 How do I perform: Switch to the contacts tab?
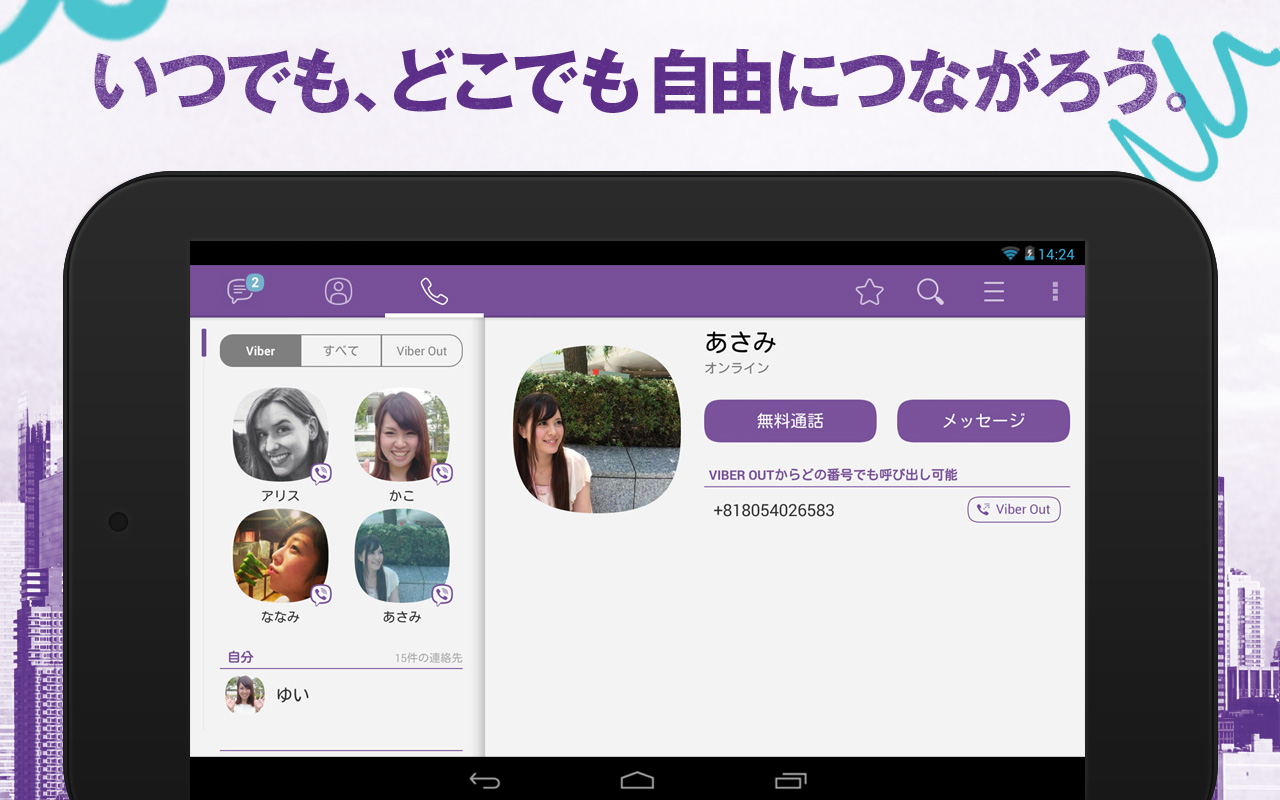click(339, 291)
